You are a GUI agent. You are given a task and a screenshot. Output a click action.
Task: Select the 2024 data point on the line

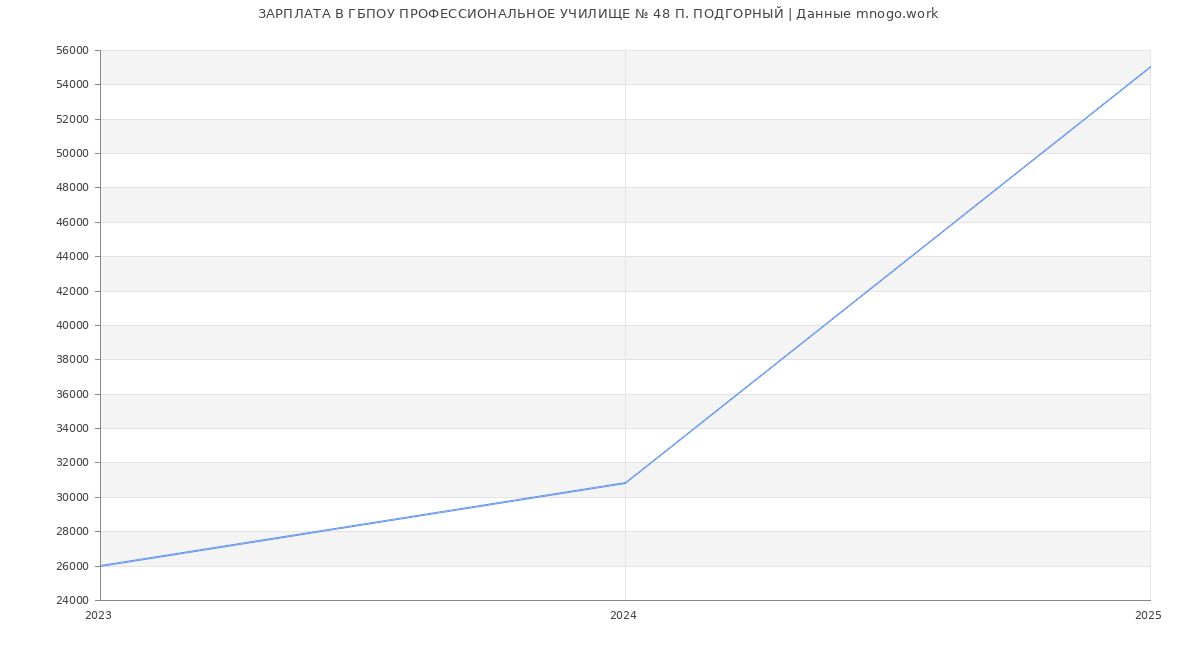tap(625, 483)
